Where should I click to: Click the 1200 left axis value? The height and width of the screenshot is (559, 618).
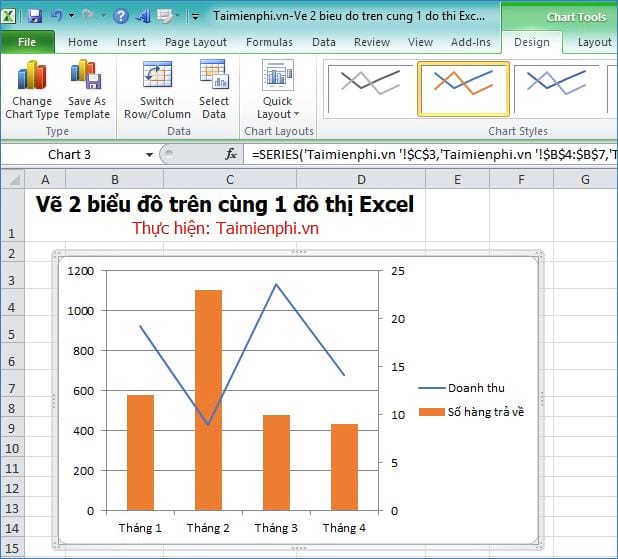tap(80, 271)
